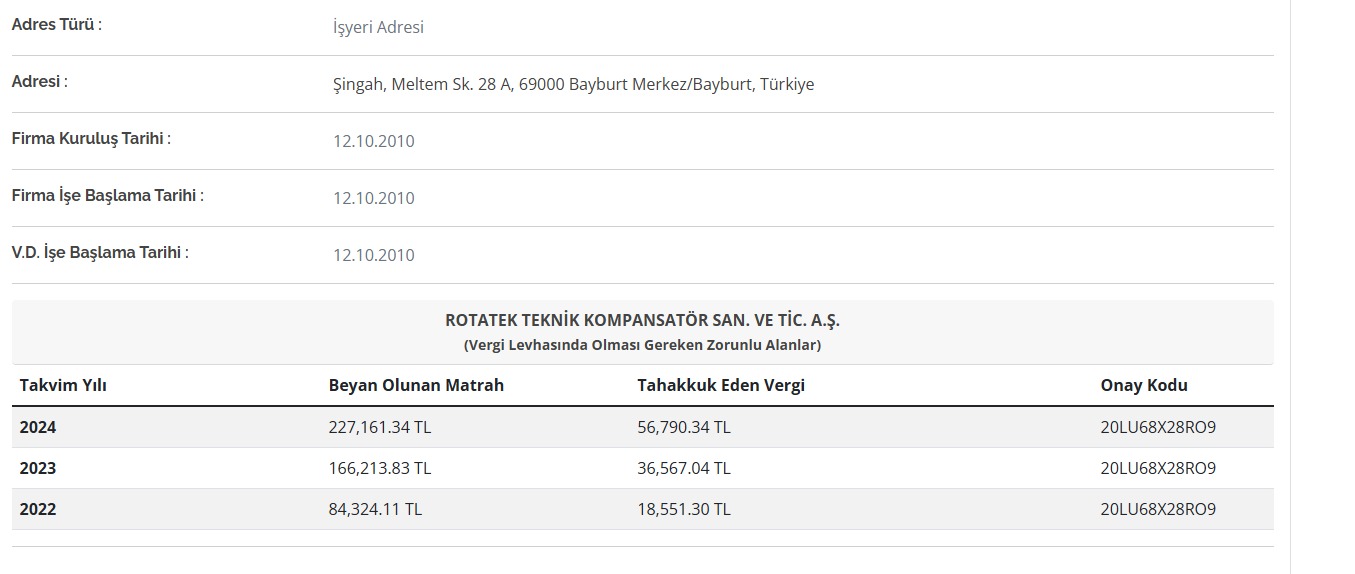Click the Onay Kodu column header
This screenshot has width=1355, height=574.
click(x=1144, y=385)
